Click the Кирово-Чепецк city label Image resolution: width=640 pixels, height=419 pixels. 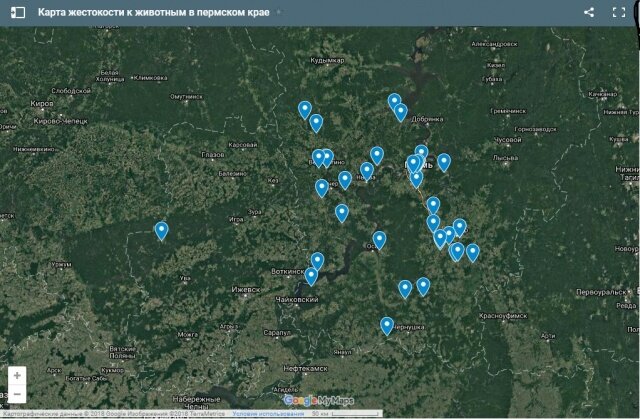60,121
